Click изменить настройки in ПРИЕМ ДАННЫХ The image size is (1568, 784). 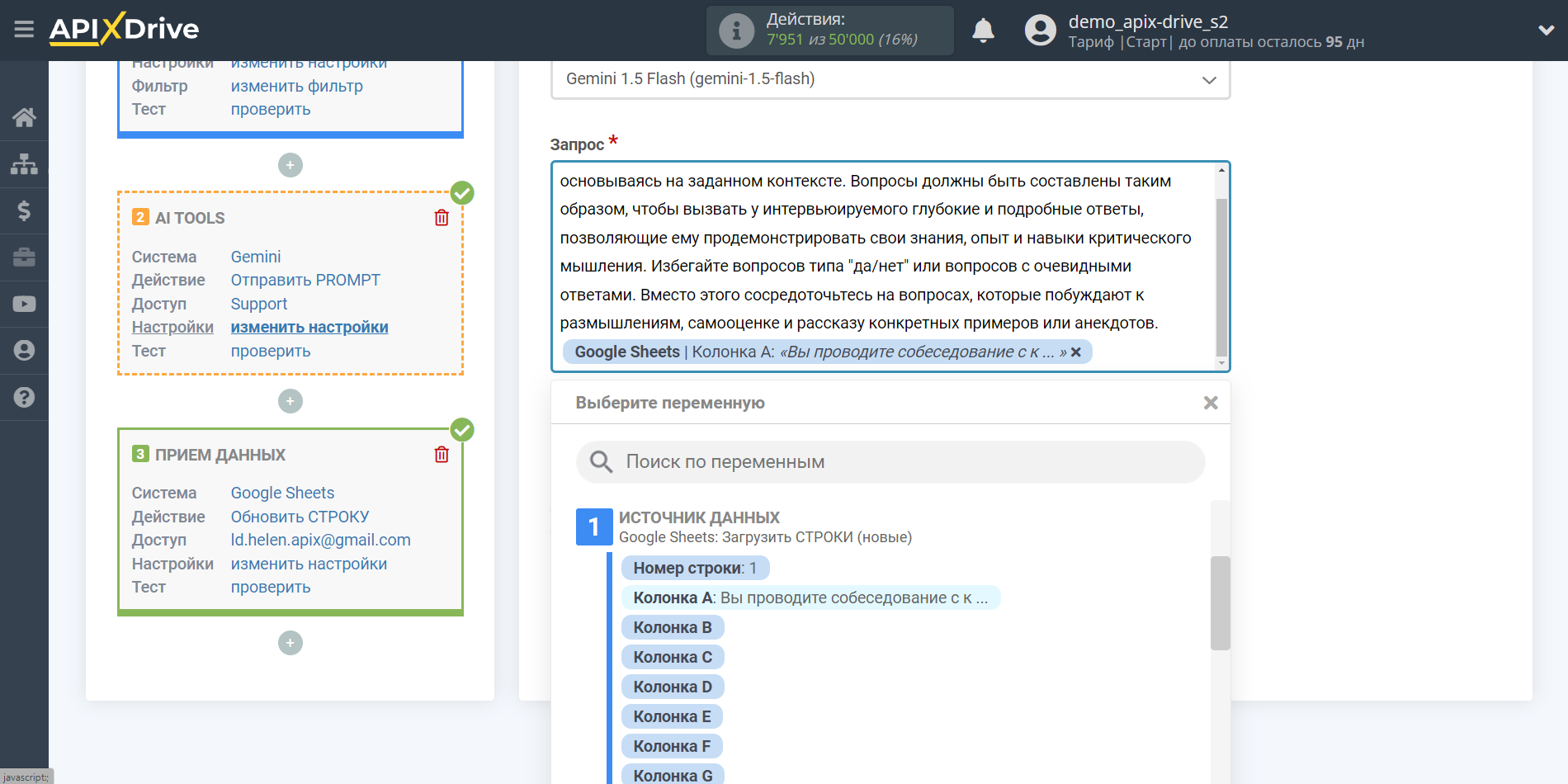(x=309, y=564)
